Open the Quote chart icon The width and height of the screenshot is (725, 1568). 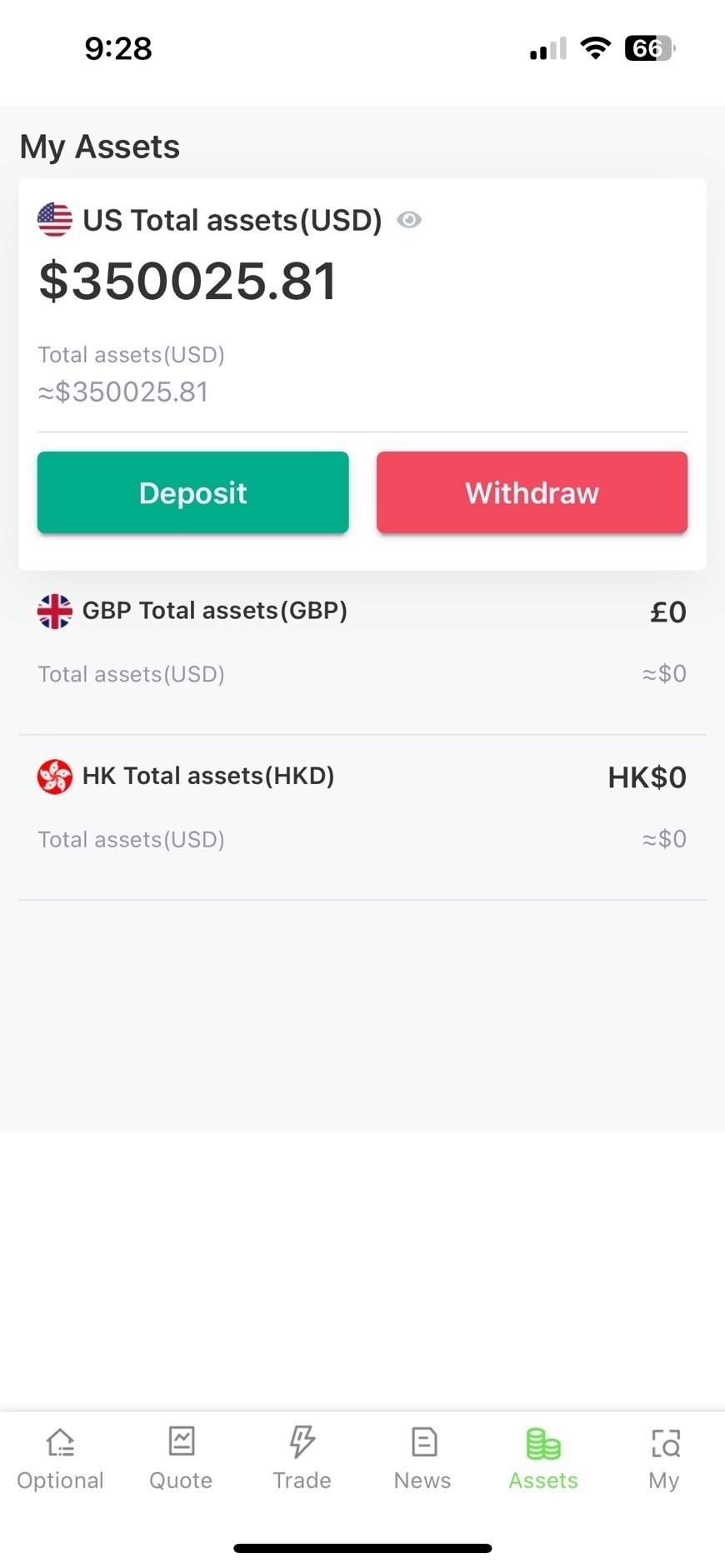181,1441
